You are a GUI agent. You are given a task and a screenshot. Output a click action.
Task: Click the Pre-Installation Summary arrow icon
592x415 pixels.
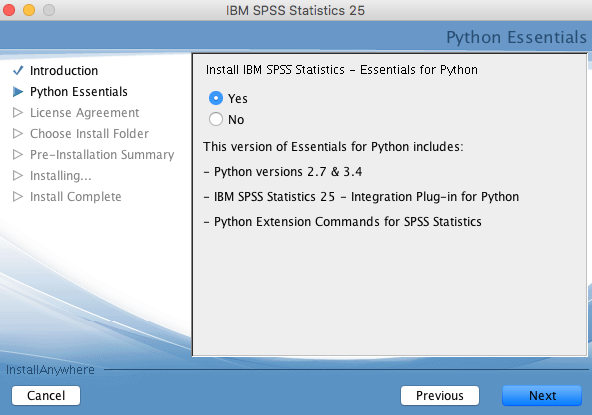[x=18, y=154]
